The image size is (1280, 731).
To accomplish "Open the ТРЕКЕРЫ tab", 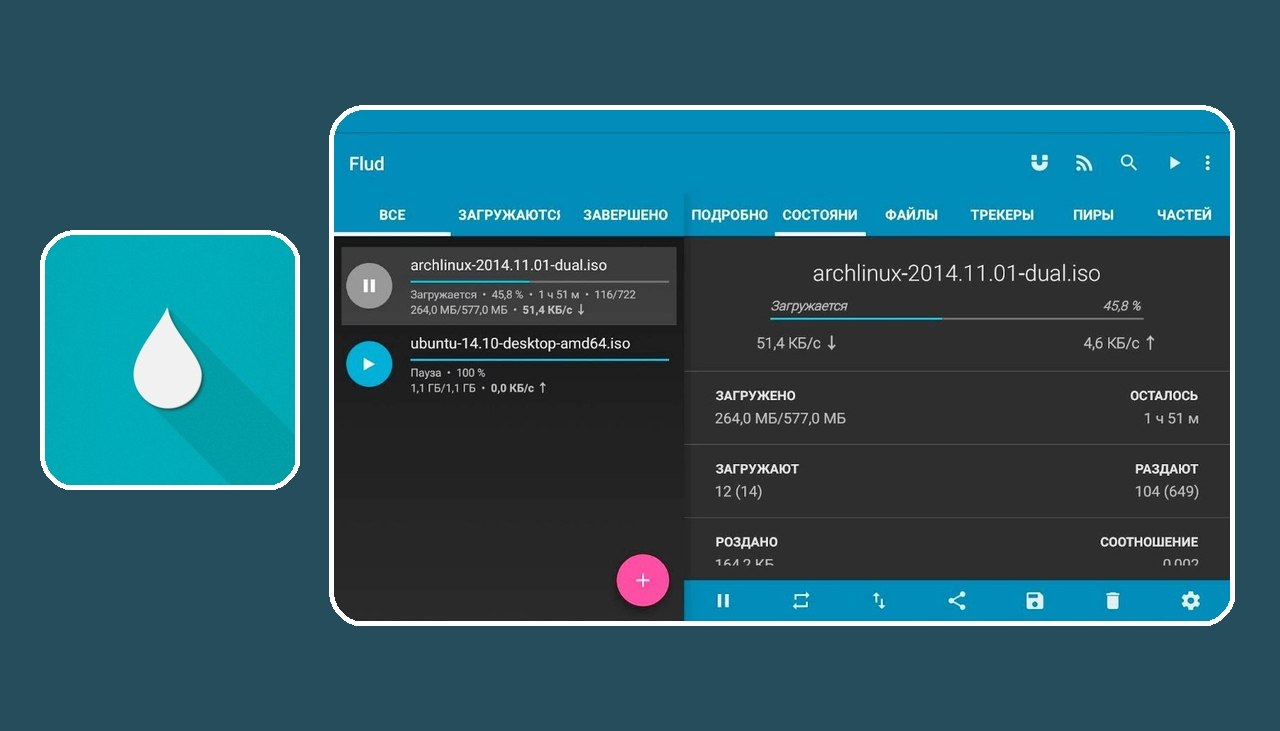I will pyautogui.click(x=1002, y=215).
